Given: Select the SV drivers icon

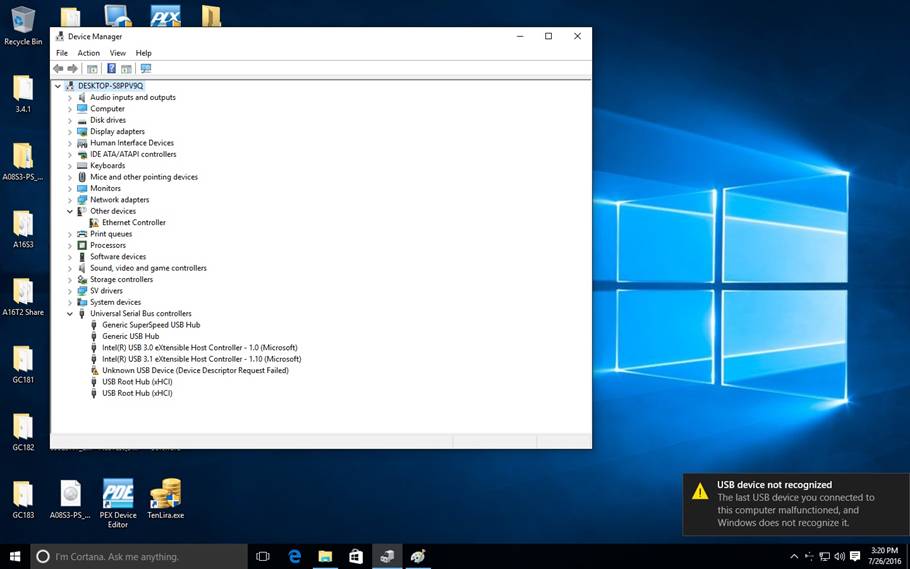Looking at the screenshot, I should (x=82, y=291).
